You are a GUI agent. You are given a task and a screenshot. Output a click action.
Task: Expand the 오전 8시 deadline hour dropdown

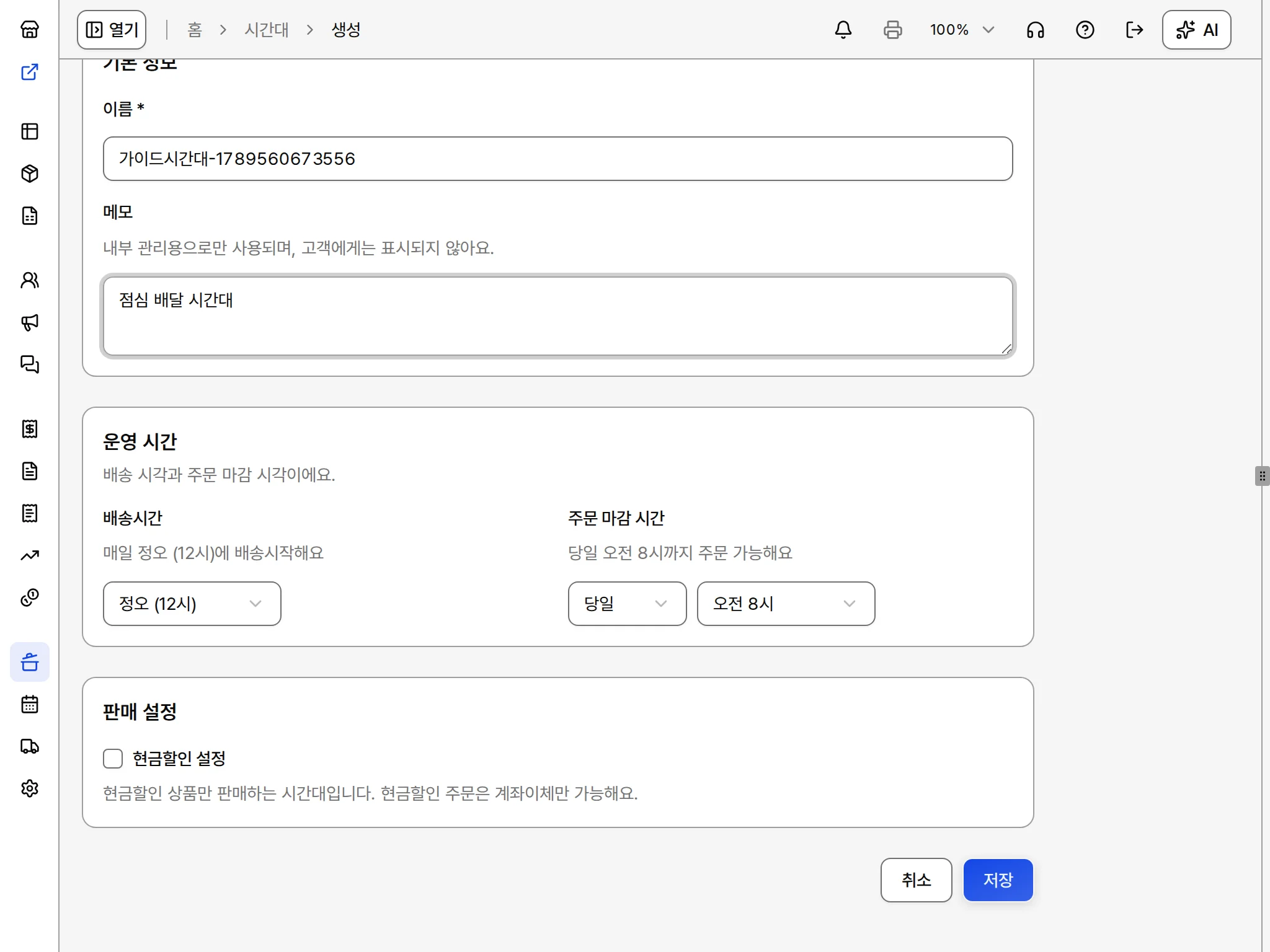[786, 604]
